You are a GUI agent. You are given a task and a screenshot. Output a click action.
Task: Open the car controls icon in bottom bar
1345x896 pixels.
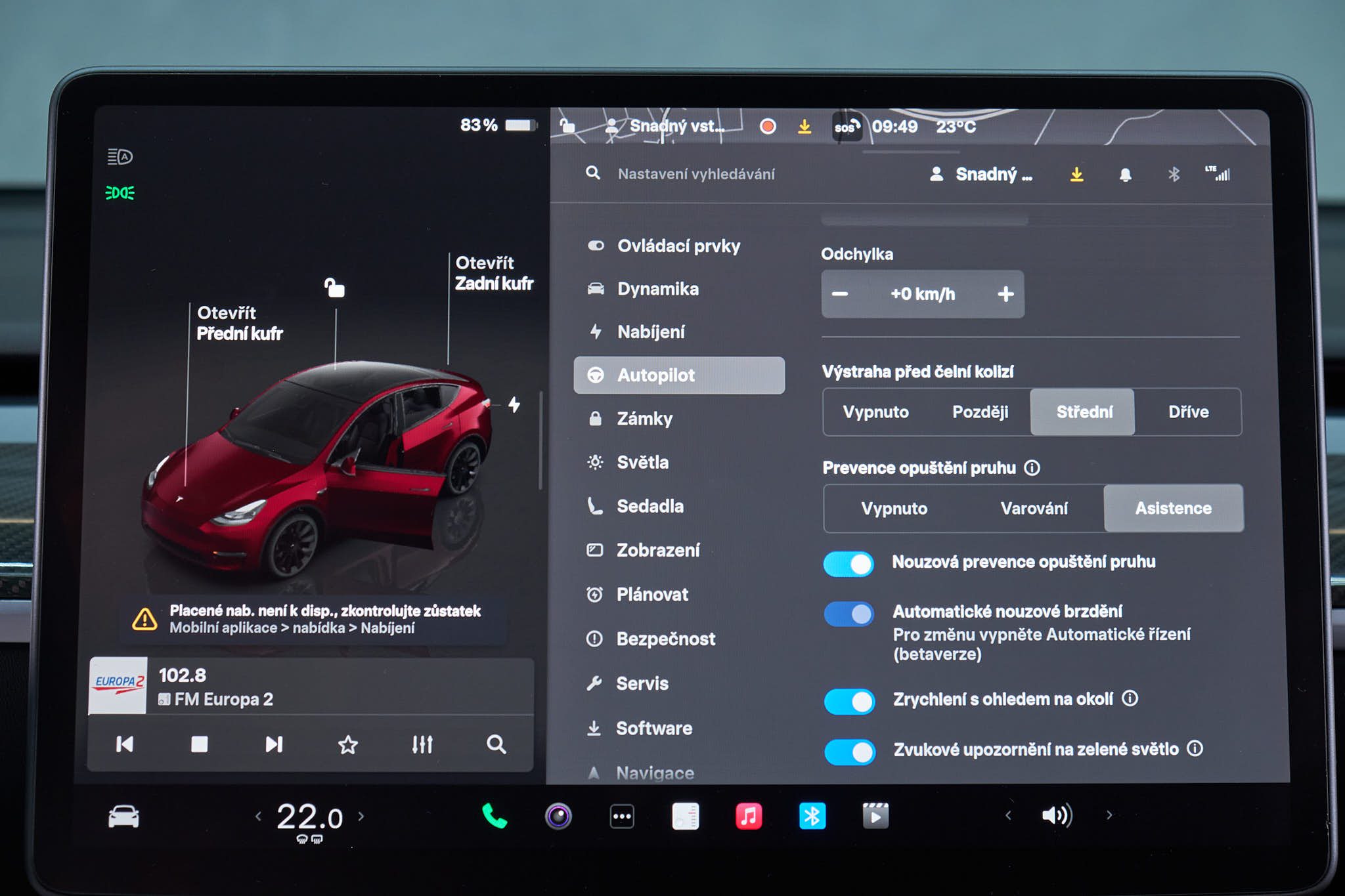click(x=123, y=817)
